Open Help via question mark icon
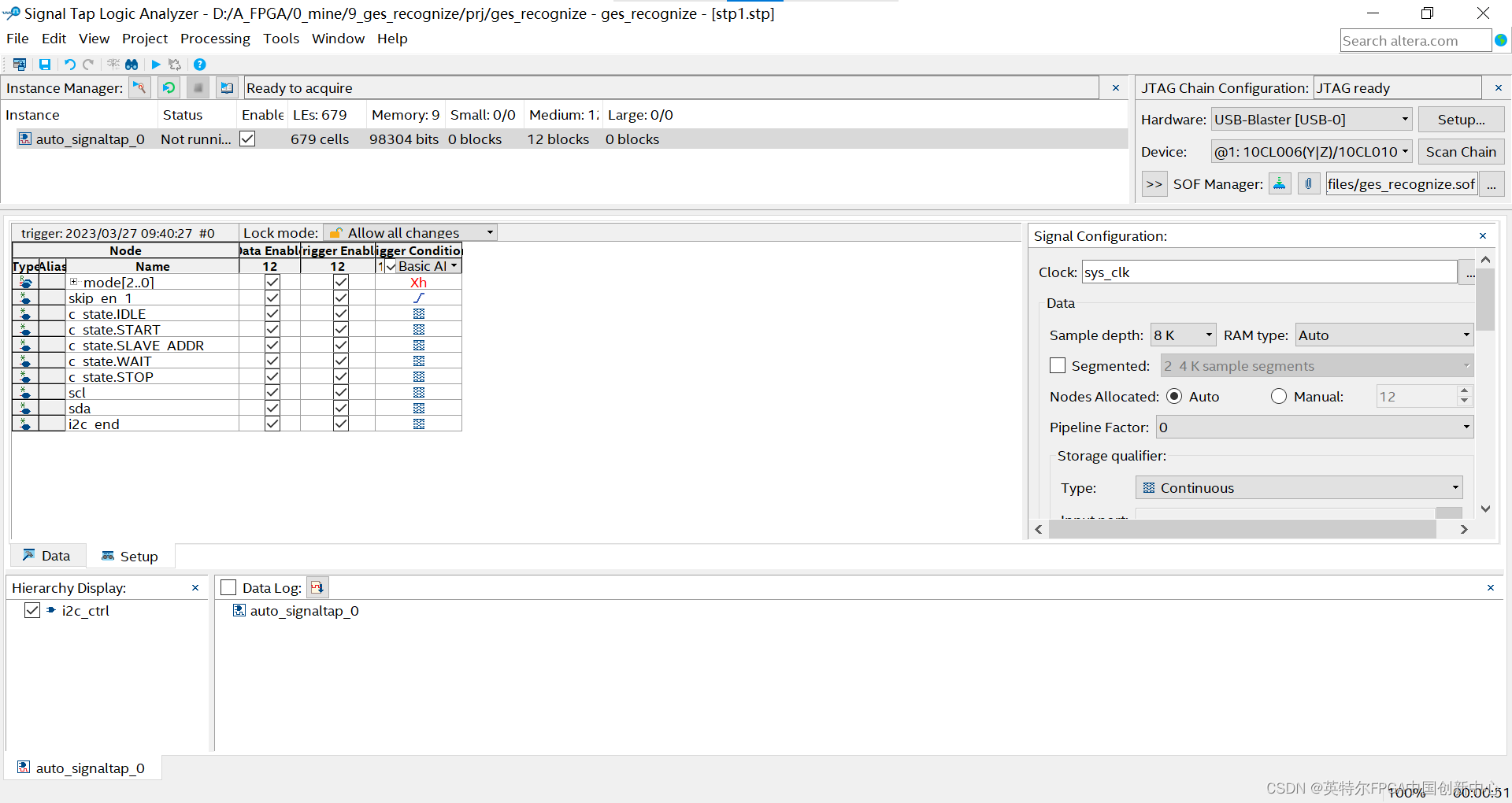Screen dimensions: 1512x803 [x=200, y=65]
